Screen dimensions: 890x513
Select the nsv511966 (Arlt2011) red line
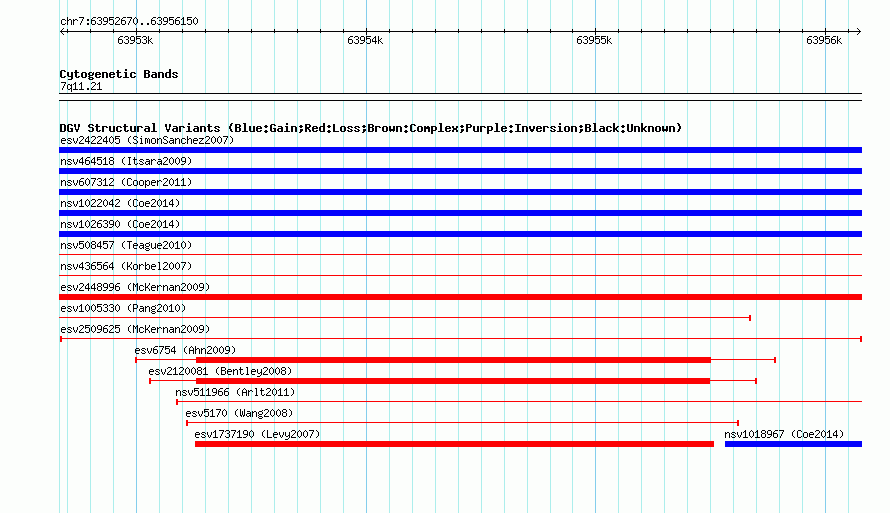519,402
